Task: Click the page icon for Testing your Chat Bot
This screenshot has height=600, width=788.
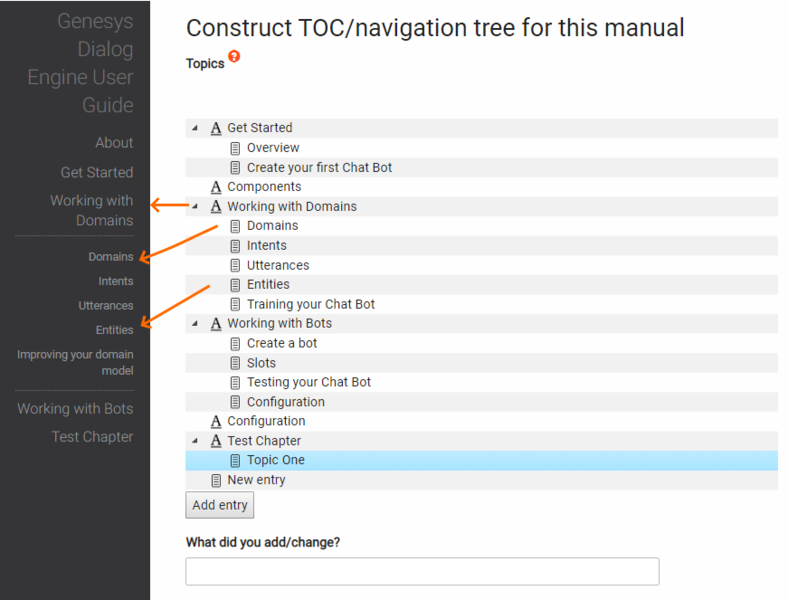Action: 235,383
